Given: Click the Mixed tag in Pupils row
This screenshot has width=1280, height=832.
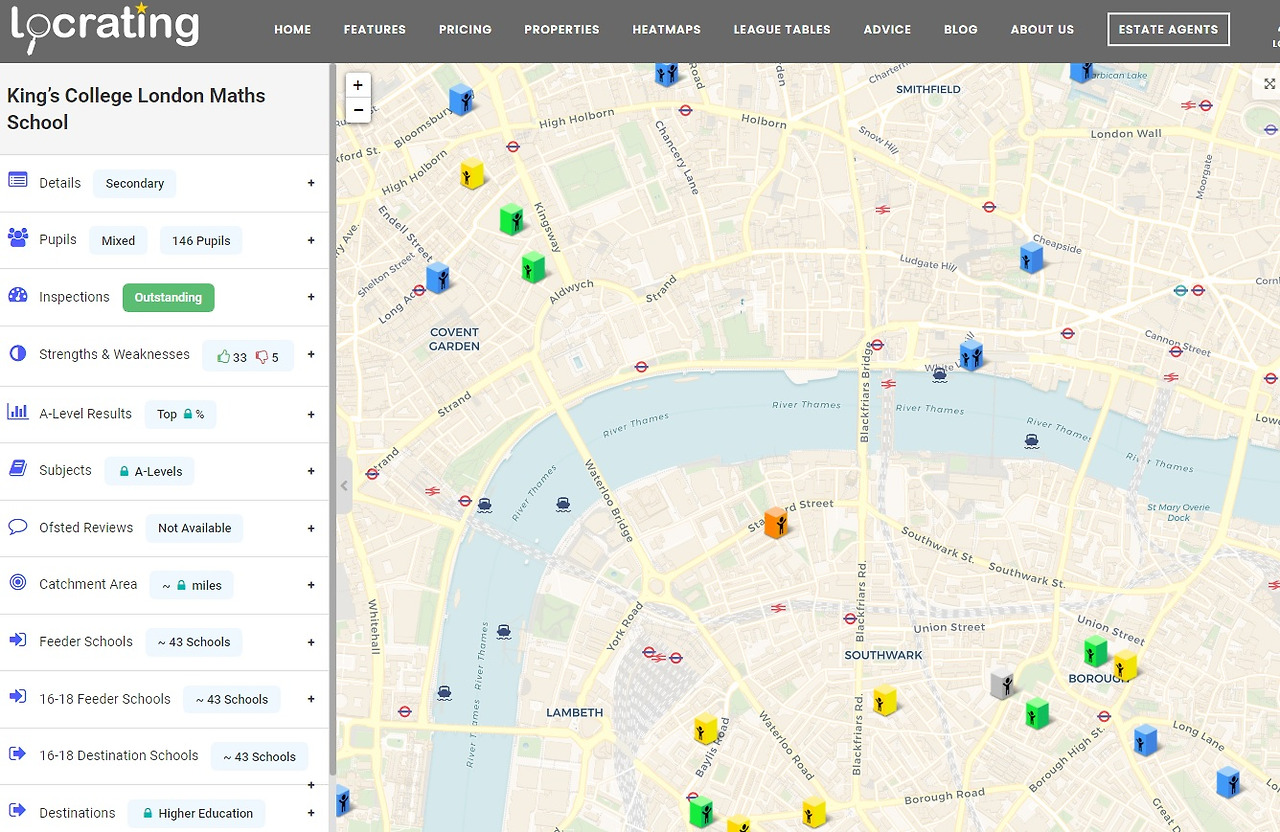Looking at the screenshot, I should (118, 240).
